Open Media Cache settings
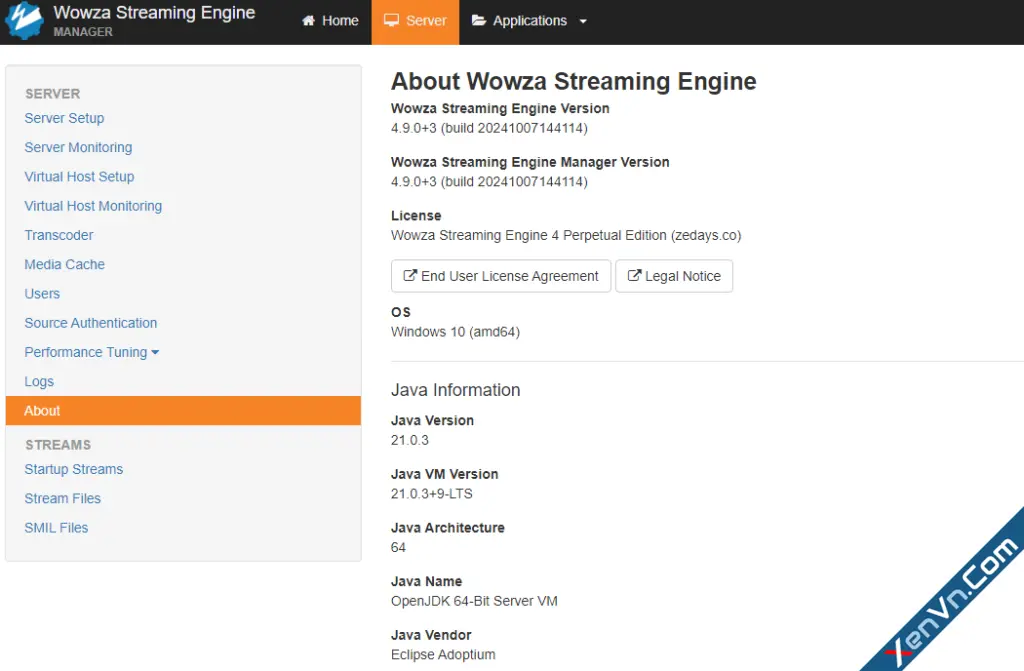The width and height of the screenshot is (1024, 671). click(65, 265)
